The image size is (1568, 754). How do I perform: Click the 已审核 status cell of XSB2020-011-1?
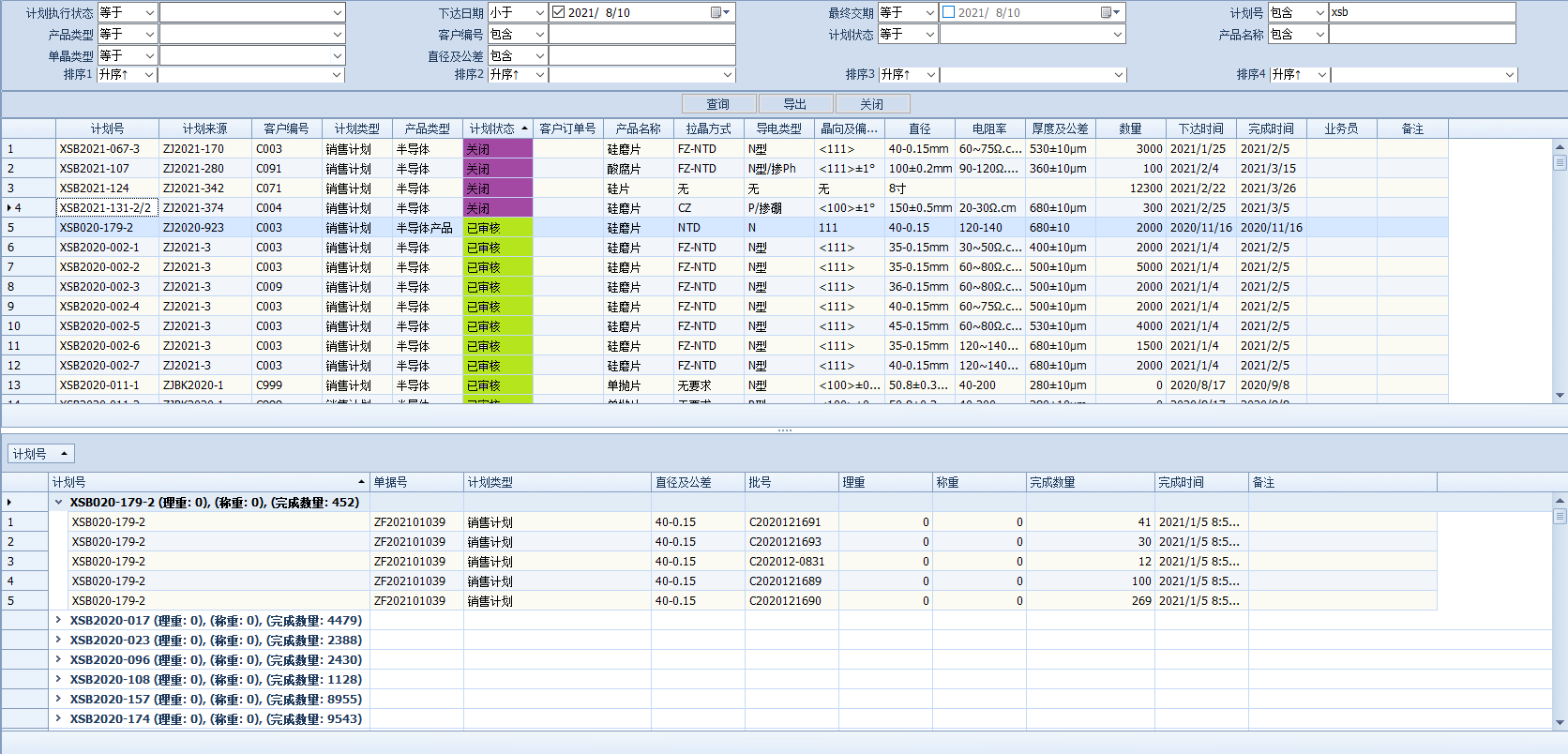point(498,385)
